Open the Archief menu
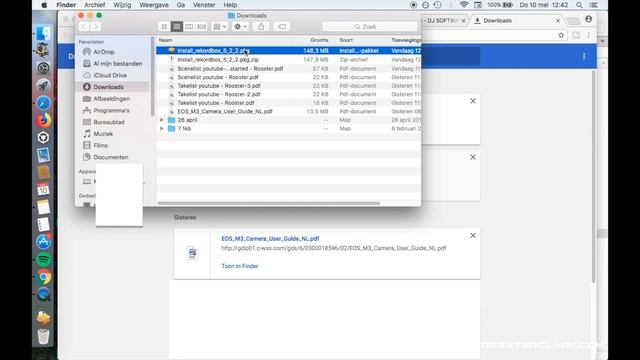This screenshot has width=640, height=360. click(94, 5)
